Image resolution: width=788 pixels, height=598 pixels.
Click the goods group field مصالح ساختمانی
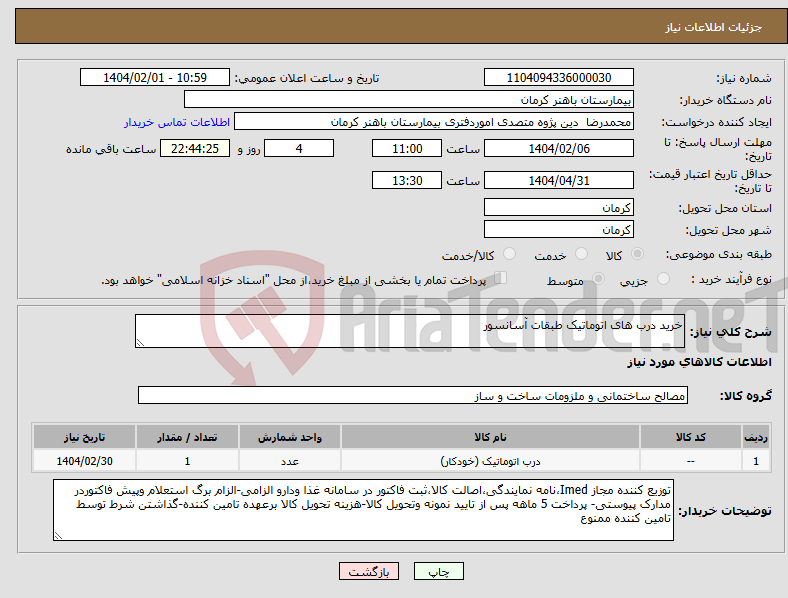[413, 395]
